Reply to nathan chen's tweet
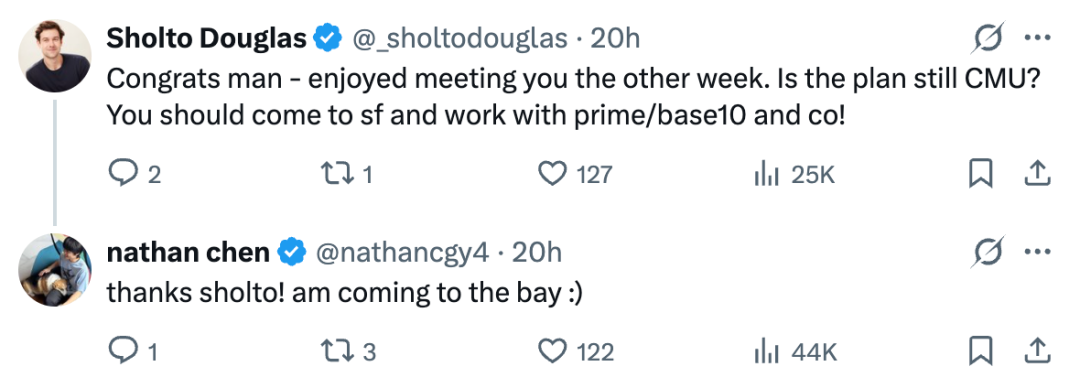The image size is (1080, 388). tap(123, 352)
